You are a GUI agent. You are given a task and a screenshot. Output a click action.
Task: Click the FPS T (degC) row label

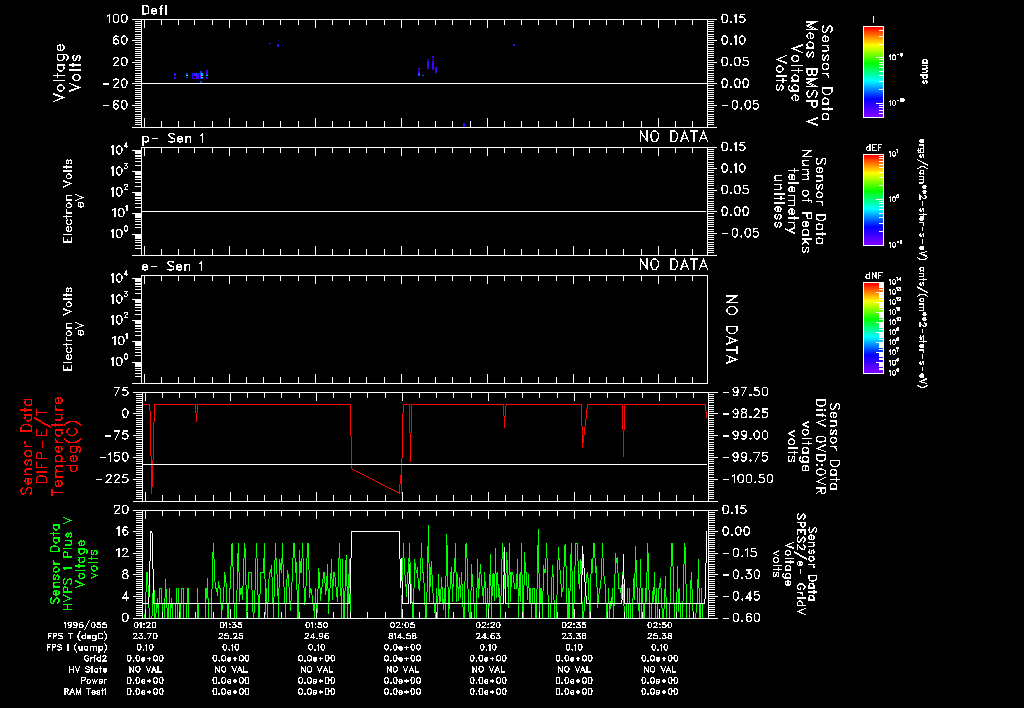coord(89,634)
